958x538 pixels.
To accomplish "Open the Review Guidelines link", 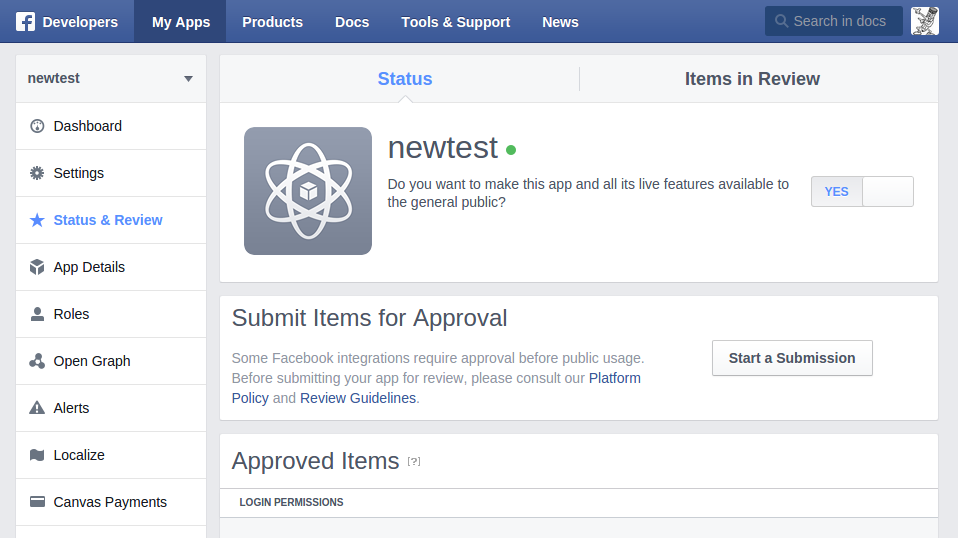I will coord(358,398).
